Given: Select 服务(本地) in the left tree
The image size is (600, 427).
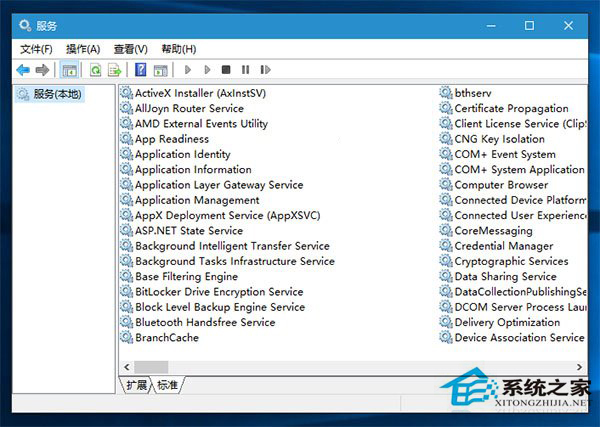Looking at the screenshot, I should pos(50,94).
